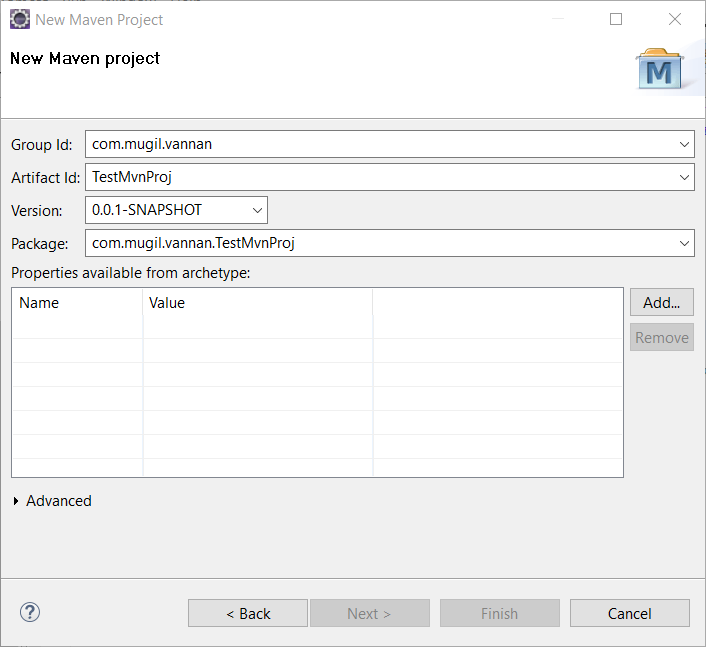Image resolution: width=706 pixels, height=647 pixels.
Task: Open the help question mark icon
Action: tap(30, 612)
